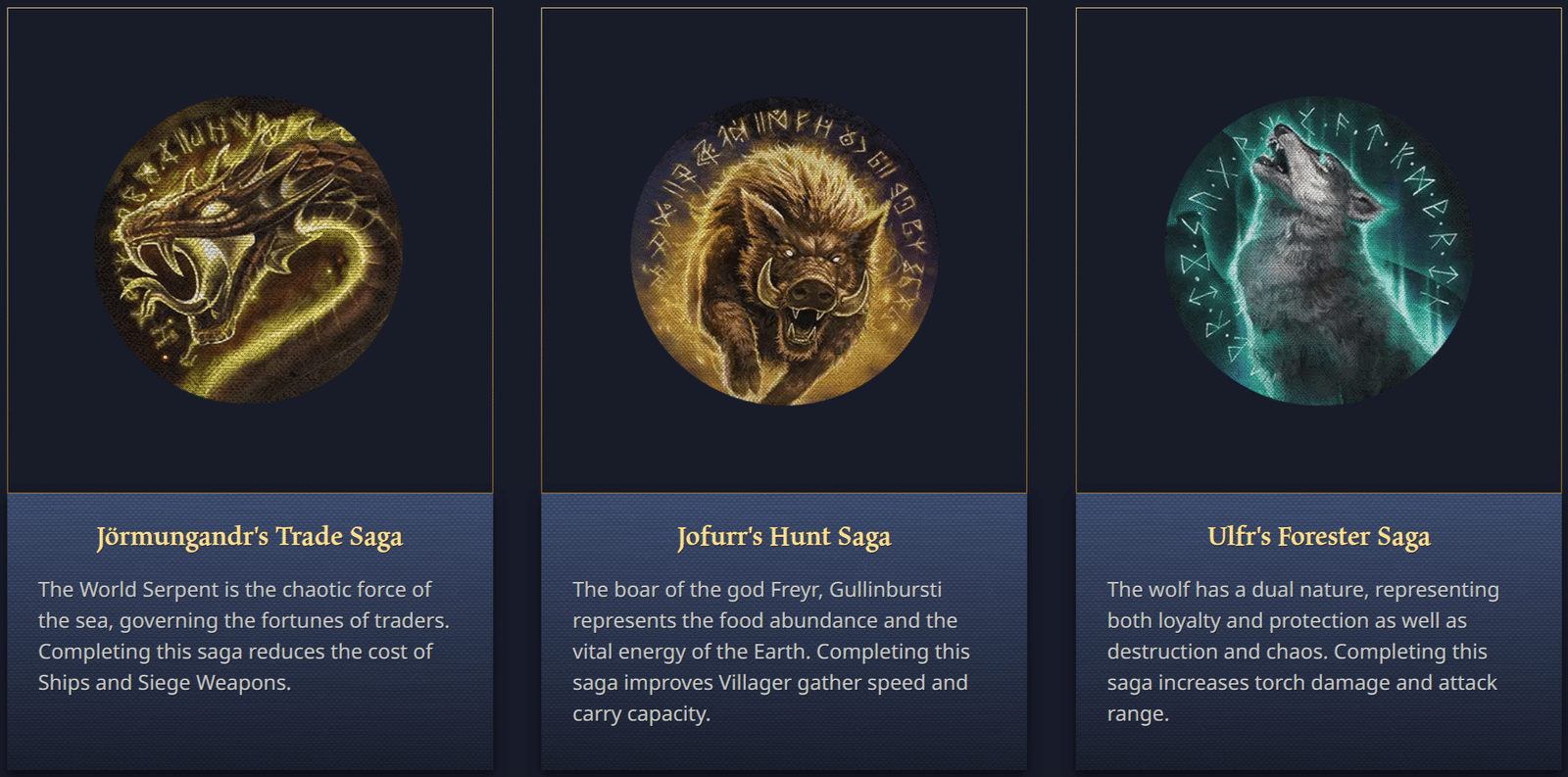The height and width of the screenshot is (777, 1568).
Task: Click the wolf dual nature description
Action: 1302,652
